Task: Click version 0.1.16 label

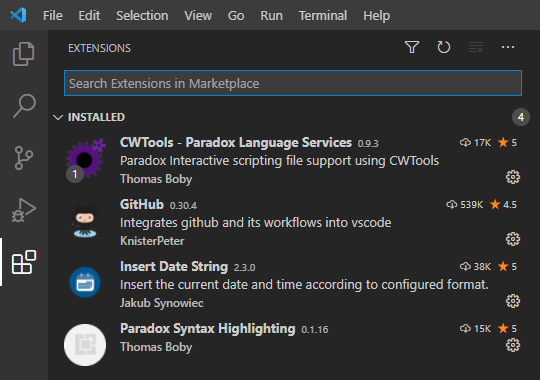Action: click(x=315, y=330)
